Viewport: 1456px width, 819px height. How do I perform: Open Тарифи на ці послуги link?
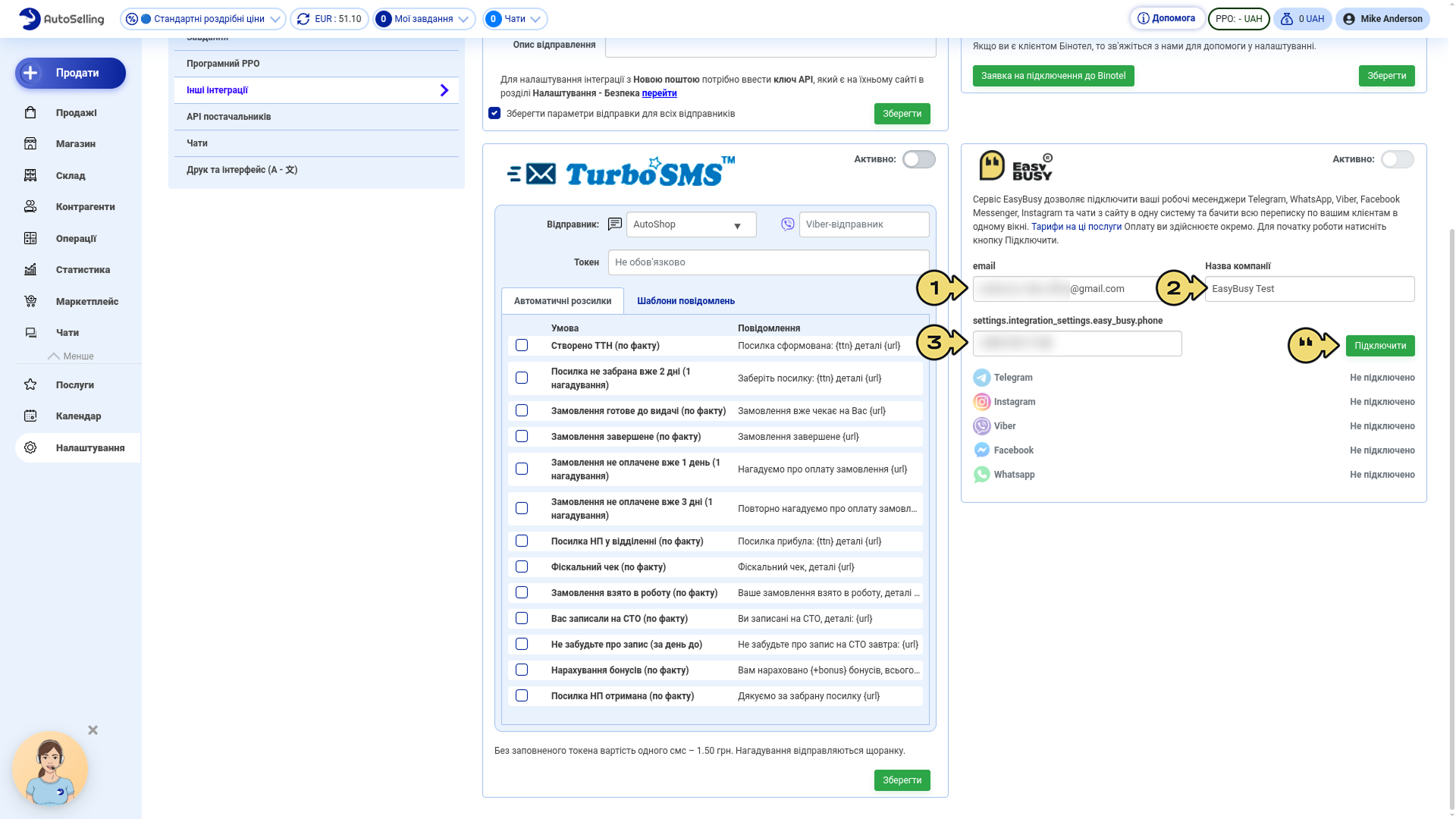coord(1076,227)
